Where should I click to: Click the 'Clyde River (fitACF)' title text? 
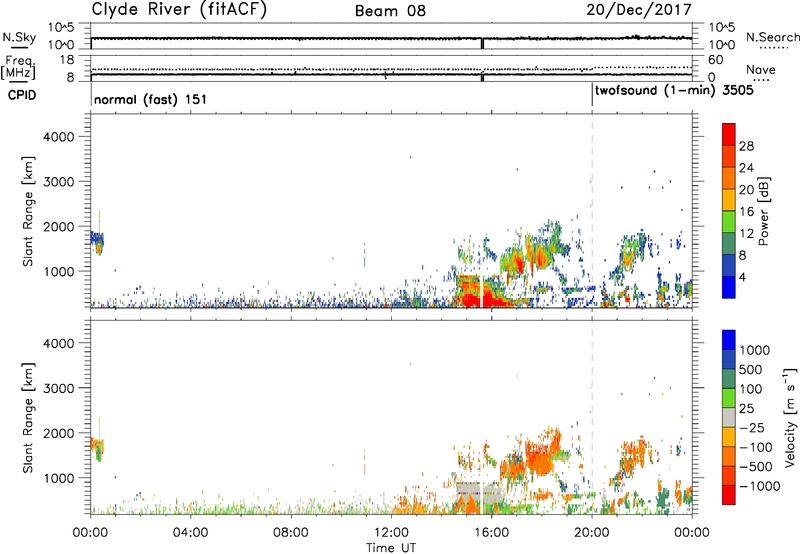(179, 9)
